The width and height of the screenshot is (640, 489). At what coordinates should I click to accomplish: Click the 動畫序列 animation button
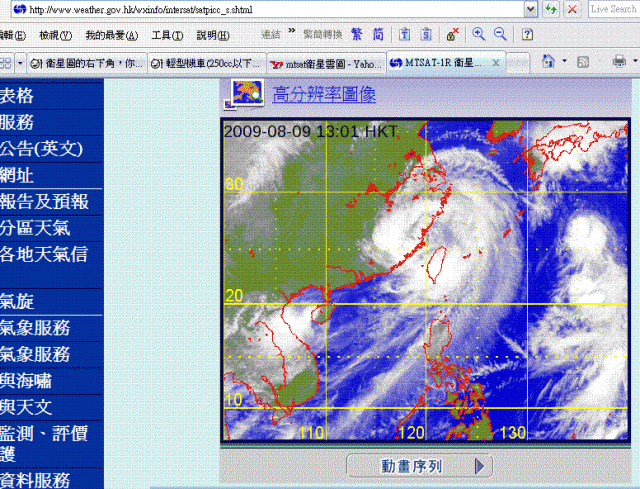(x=421, y=466)
